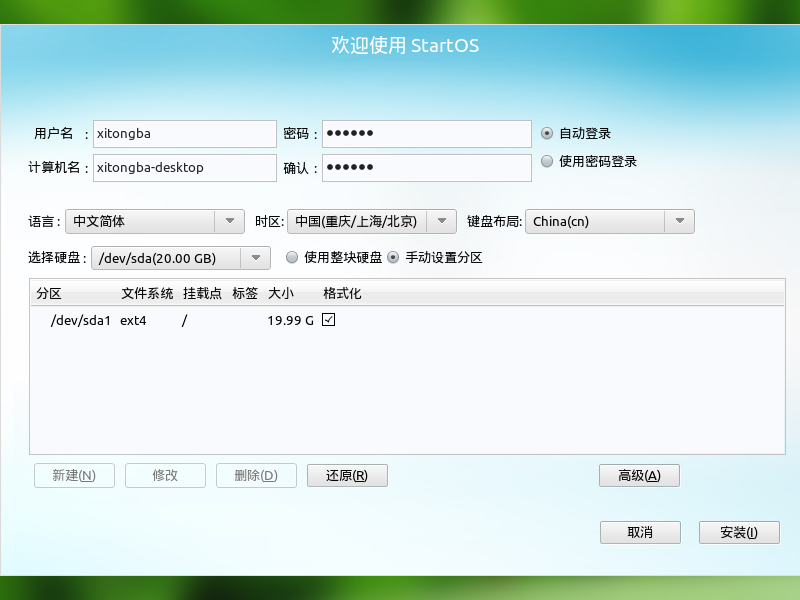Screen dimensions: 800x600
Task: Focus the 确认 password confirmation field
Action: pyautogui.click(x=427, y=168)
